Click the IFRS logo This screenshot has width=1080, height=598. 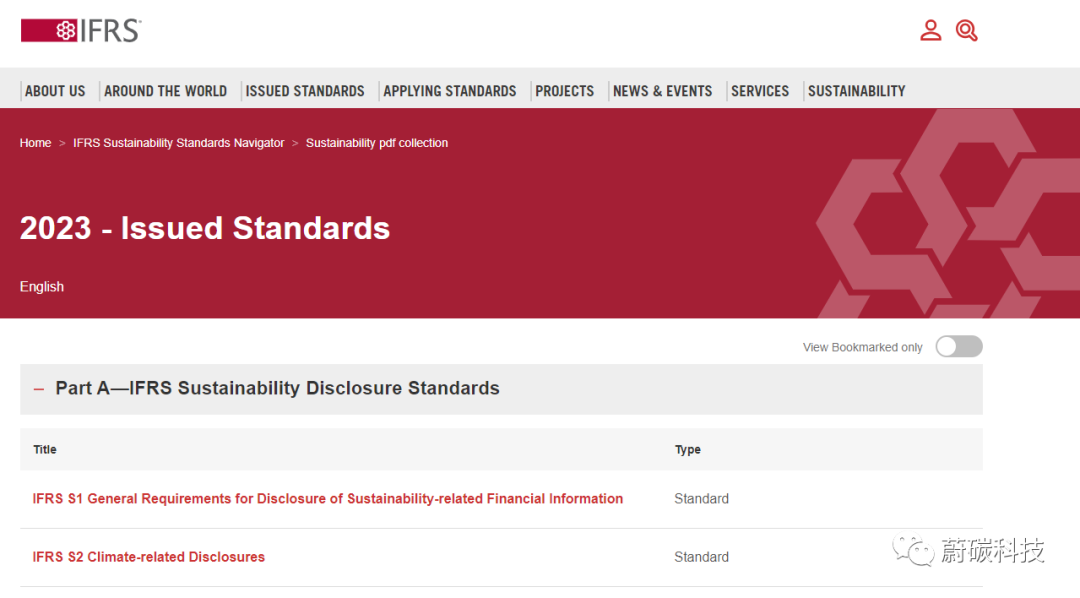(x=81, y=31)
